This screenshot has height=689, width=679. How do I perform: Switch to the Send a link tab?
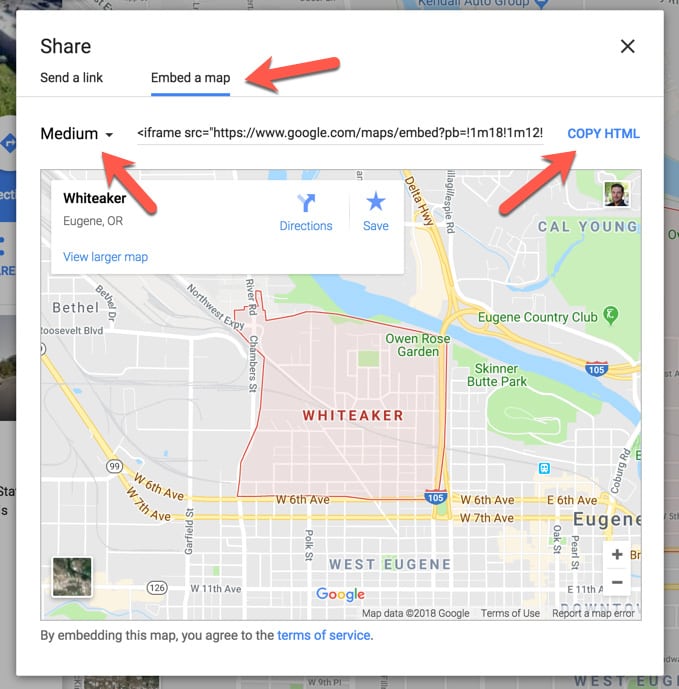point(71,78)
